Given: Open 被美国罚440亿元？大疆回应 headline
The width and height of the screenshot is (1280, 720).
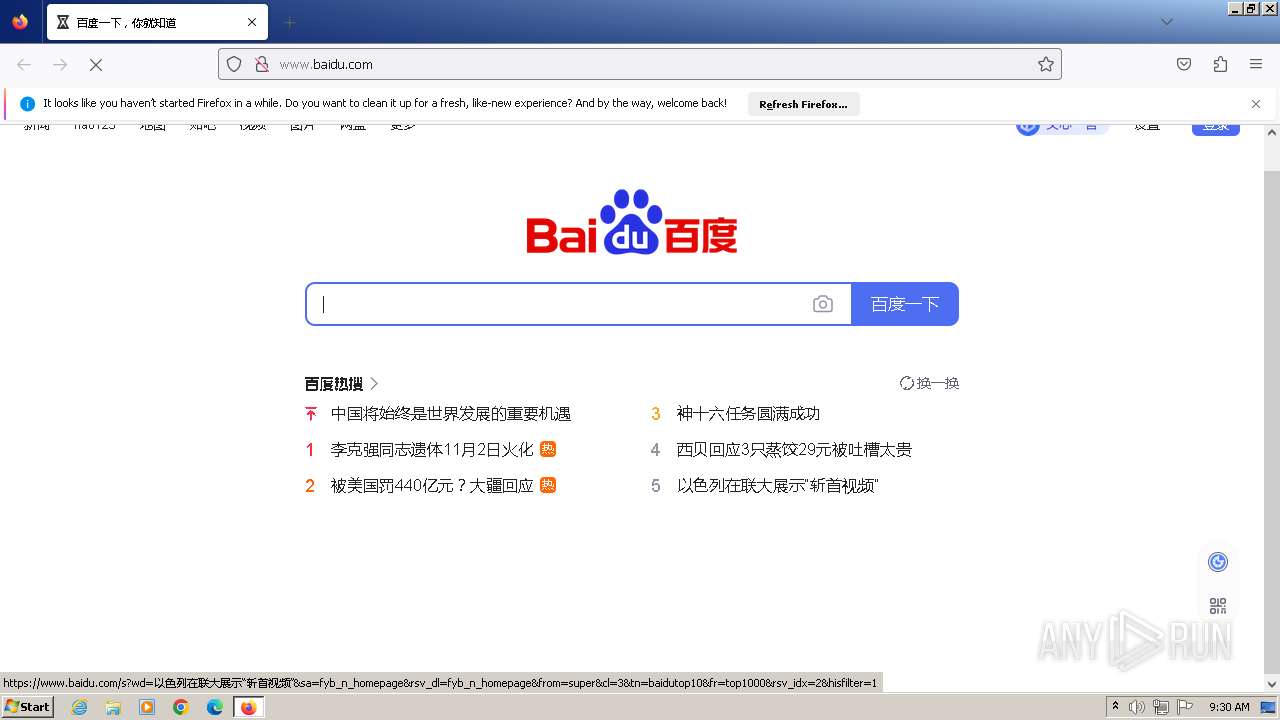Looking at the screenshot, I should [x=432, y=486].
